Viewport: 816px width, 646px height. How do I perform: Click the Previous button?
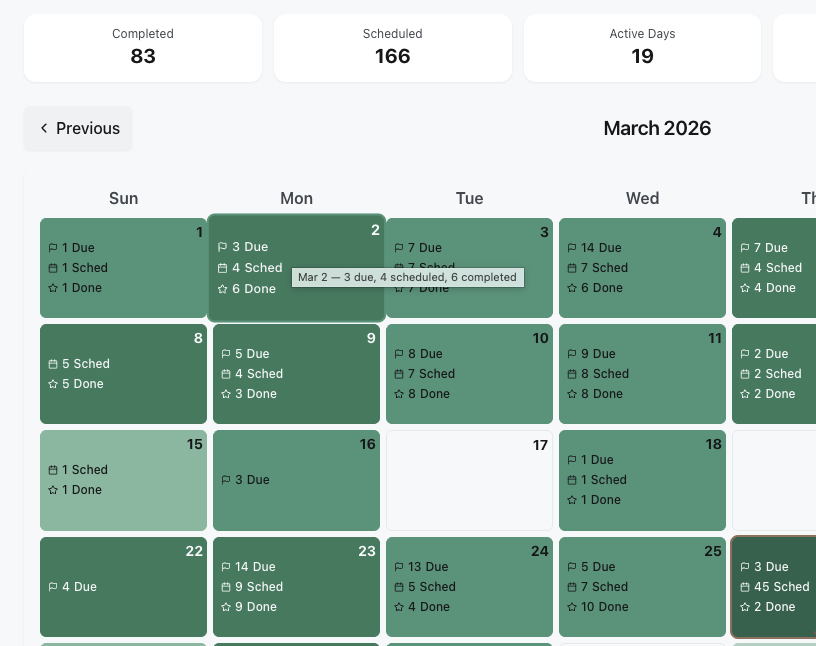[78, 128]
